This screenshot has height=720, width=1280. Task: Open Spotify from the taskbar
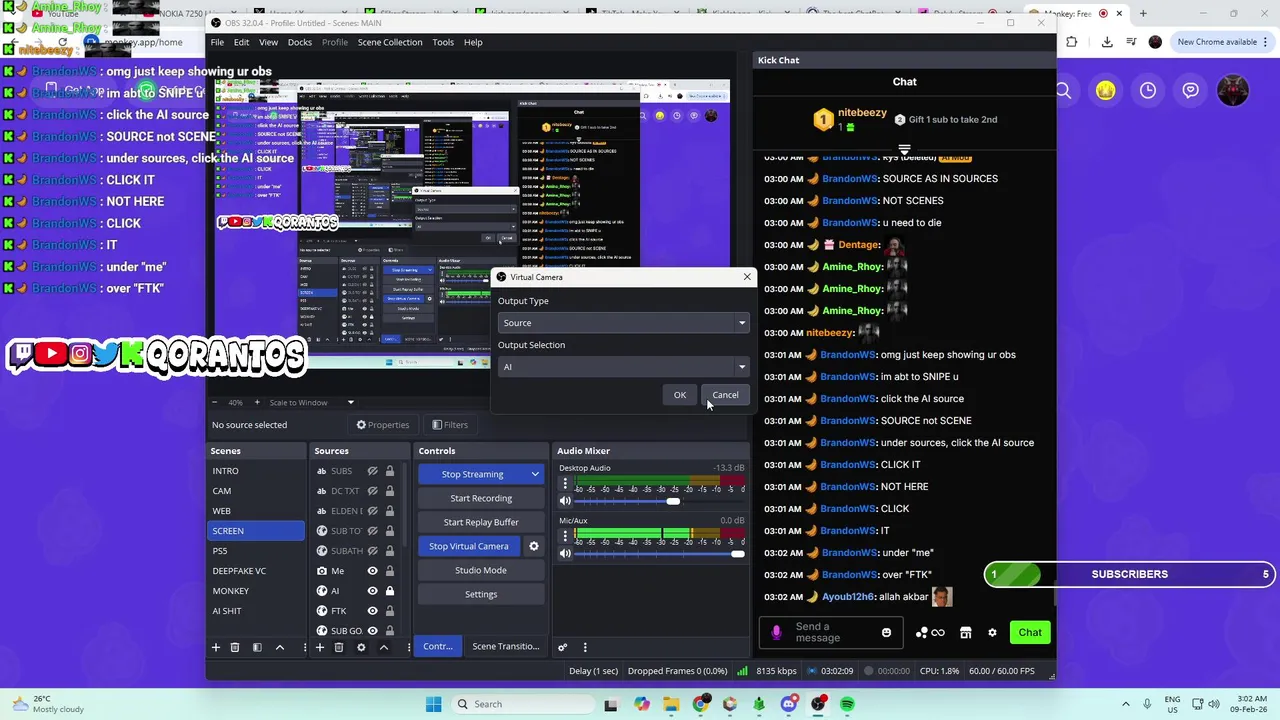(x=847, y=704)
